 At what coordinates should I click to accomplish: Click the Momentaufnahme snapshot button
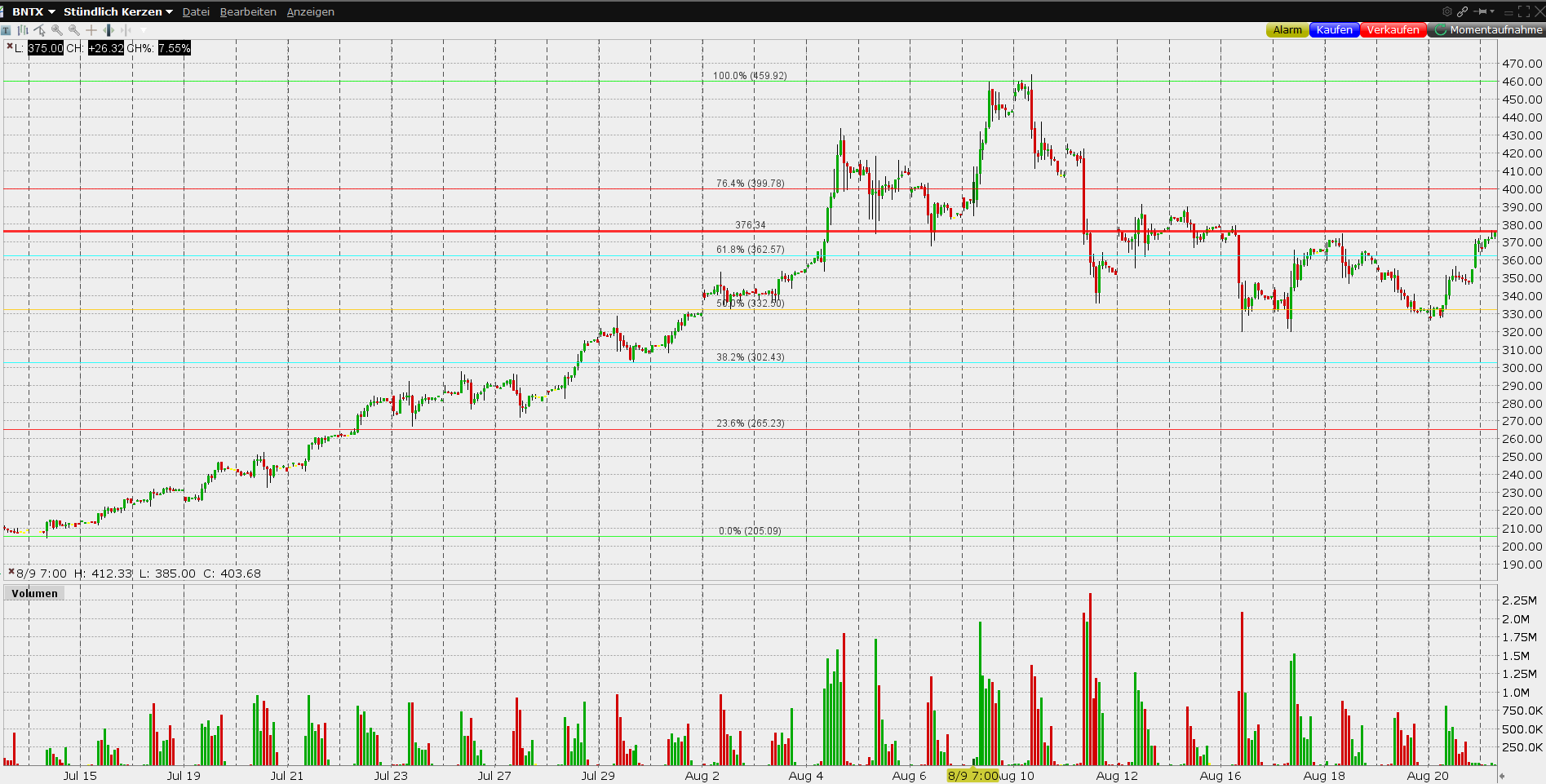point(1487,30)
